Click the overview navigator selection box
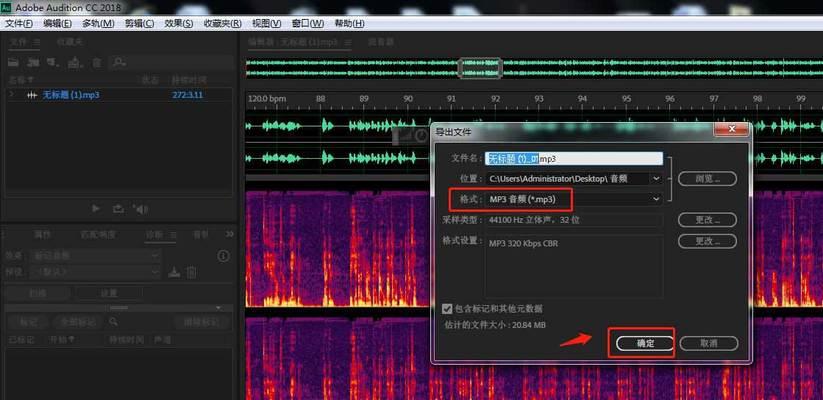Image resolution: width=823 pixels, height=400 pixels. (480, 68)
